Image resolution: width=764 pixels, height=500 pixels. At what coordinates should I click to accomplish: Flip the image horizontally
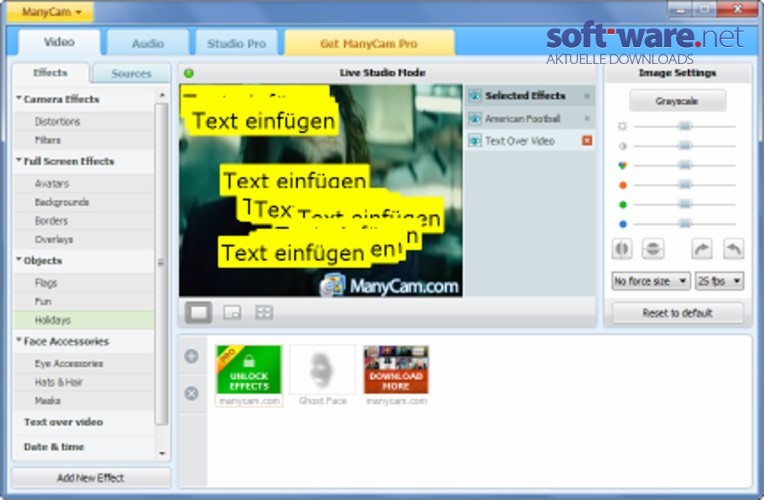(x=622, y=249)
